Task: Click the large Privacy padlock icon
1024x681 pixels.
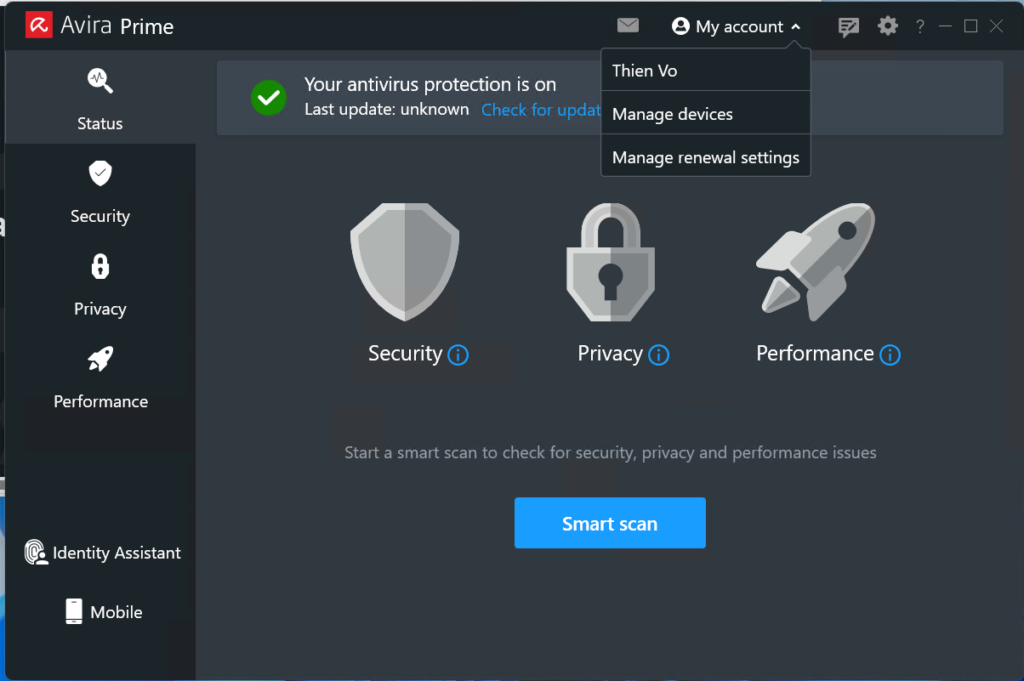Action: (610, 262)
